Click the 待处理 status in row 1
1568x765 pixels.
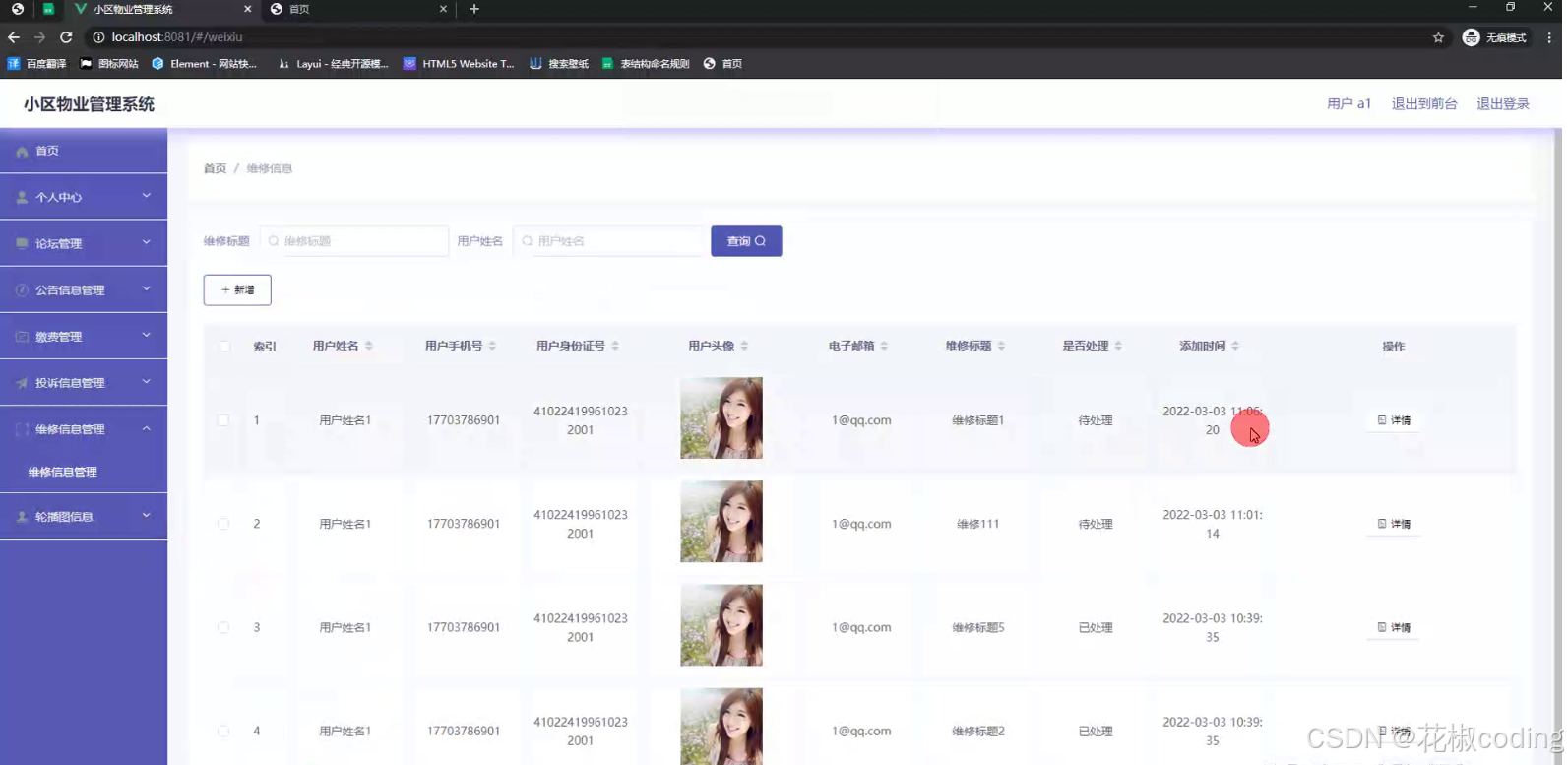[1095, 420]
